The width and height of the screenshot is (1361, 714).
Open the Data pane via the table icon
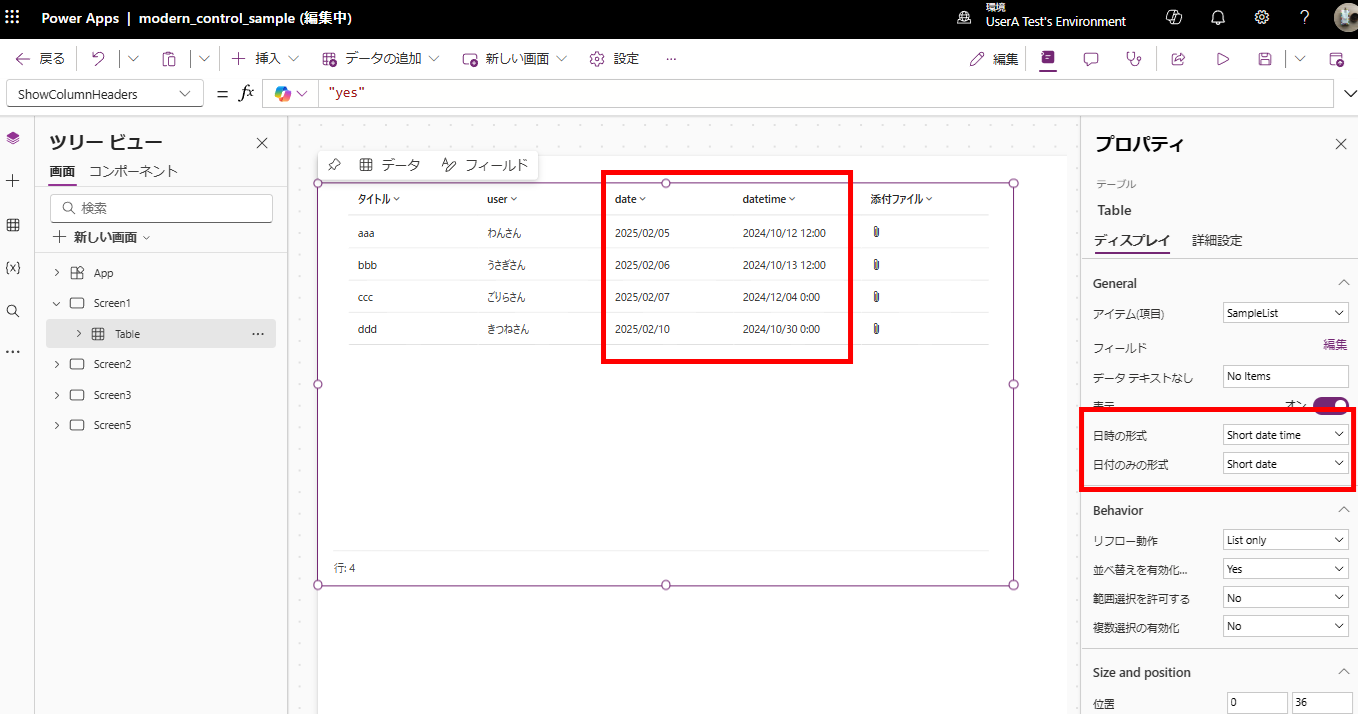click(13, 224)
